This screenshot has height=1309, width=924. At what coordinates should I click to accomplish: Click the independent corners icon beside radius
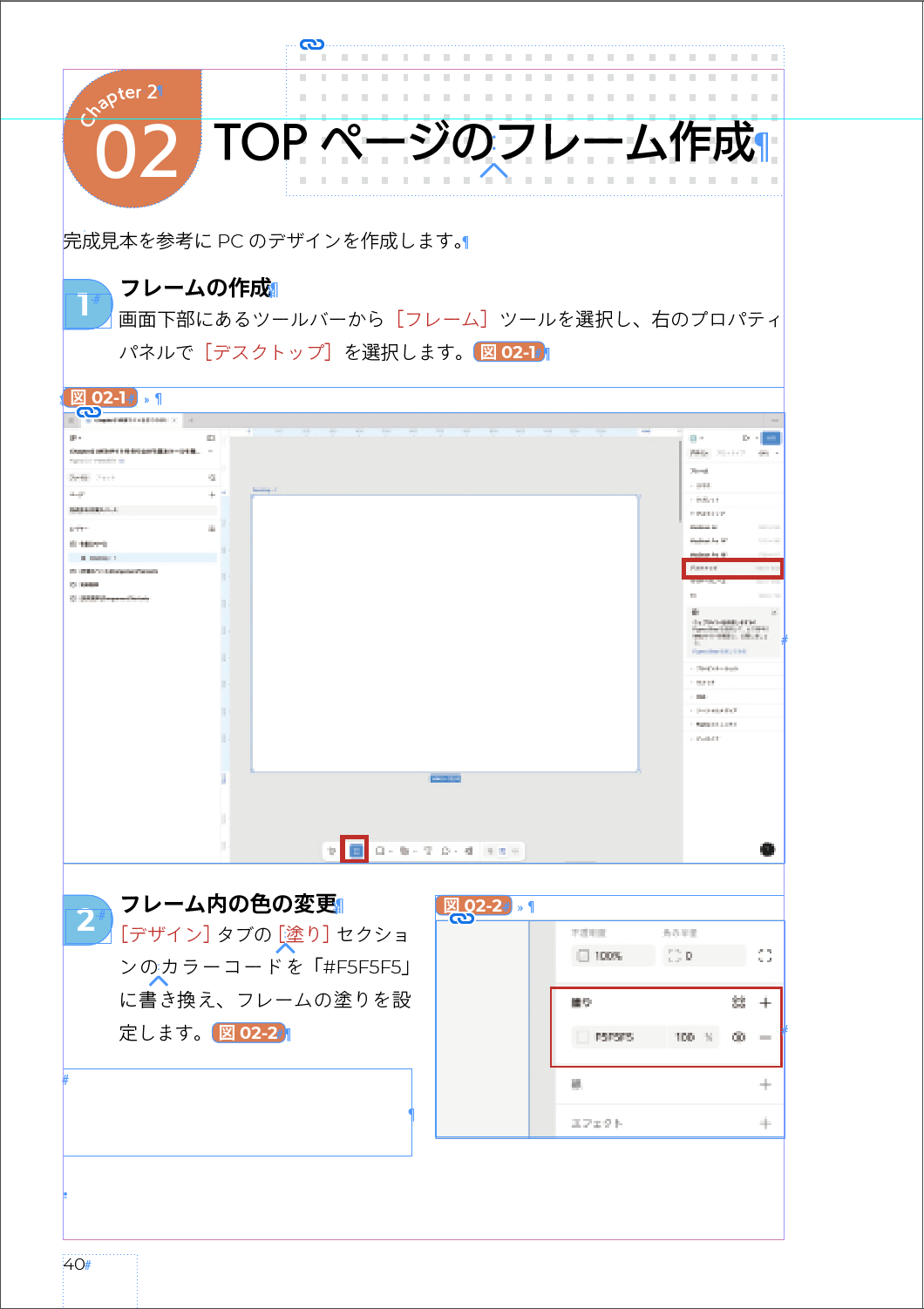point(764,956)
